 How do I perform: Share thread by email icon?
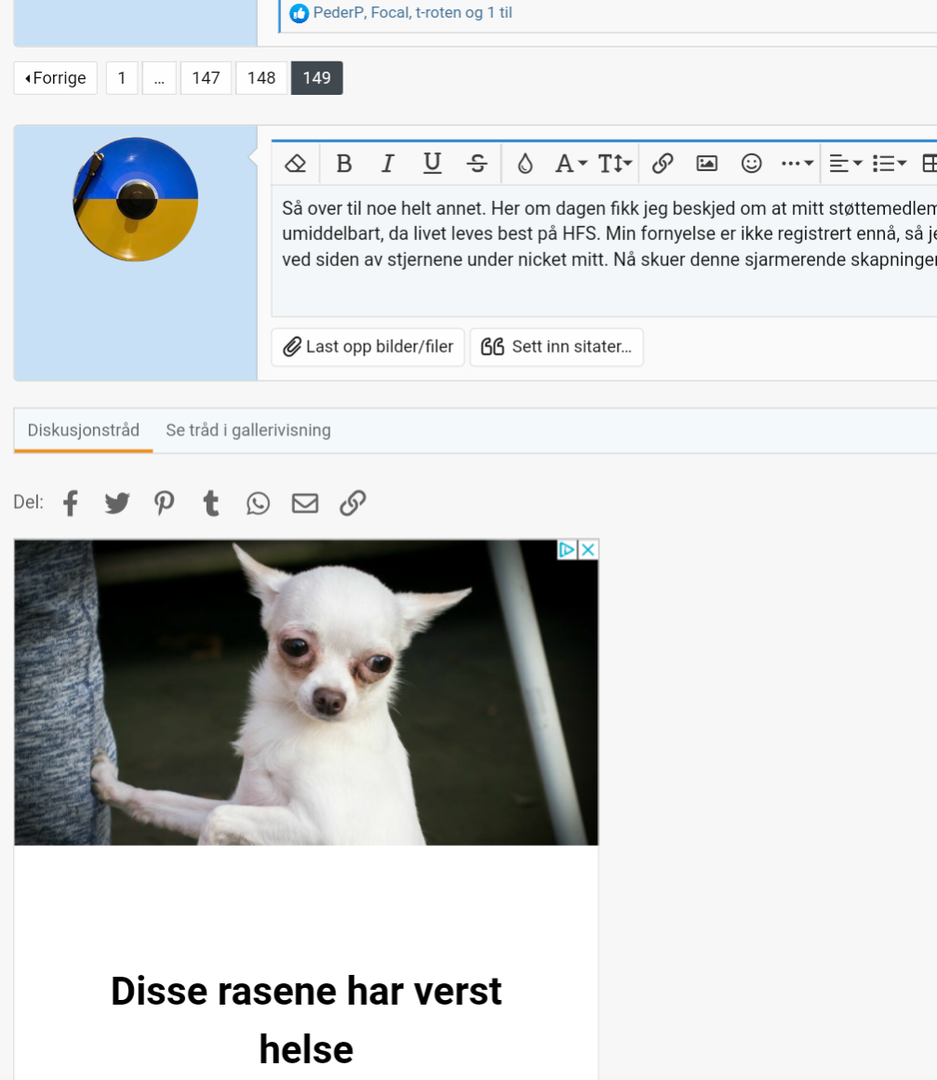[x=305, y=503]
